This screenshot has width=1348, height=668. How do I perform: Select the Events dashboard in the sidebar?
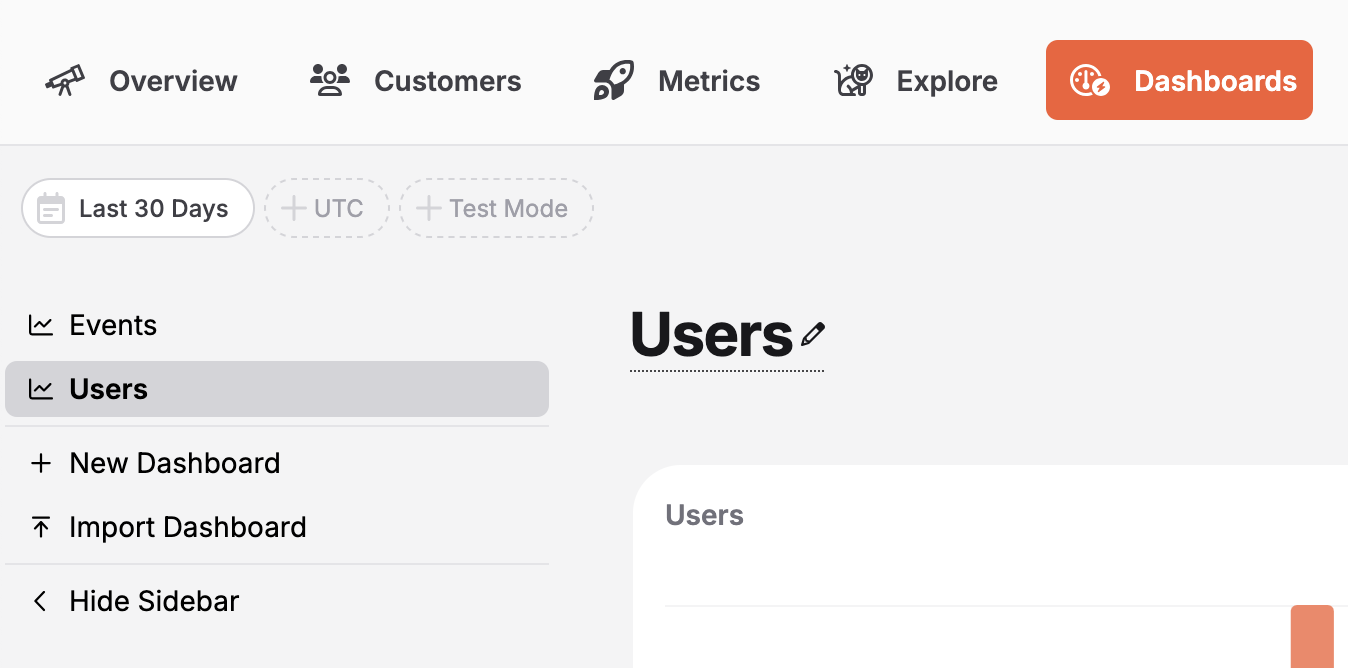tap(112, 324)
